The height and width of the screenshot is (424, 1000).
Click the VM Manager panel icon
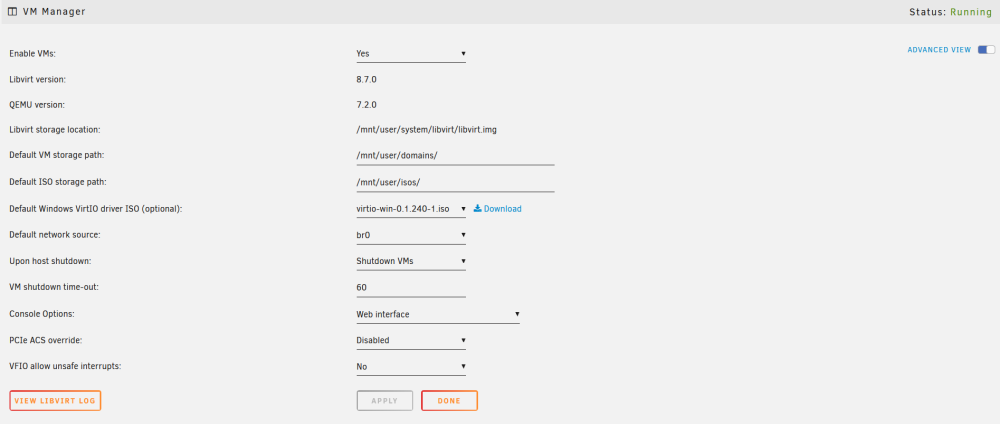12,11
